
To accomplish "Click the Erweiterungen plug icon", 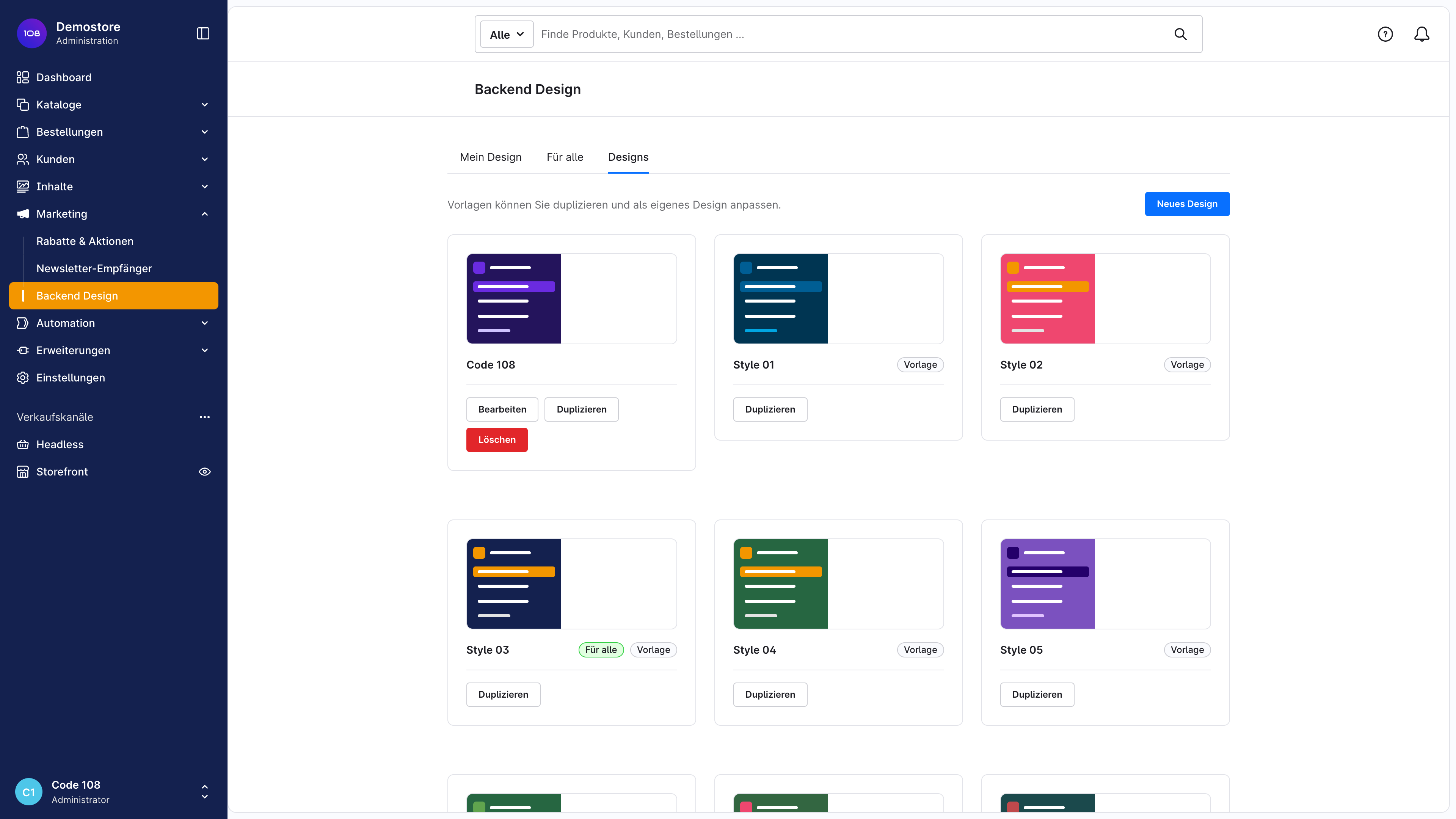I will (x=23, y=350).
